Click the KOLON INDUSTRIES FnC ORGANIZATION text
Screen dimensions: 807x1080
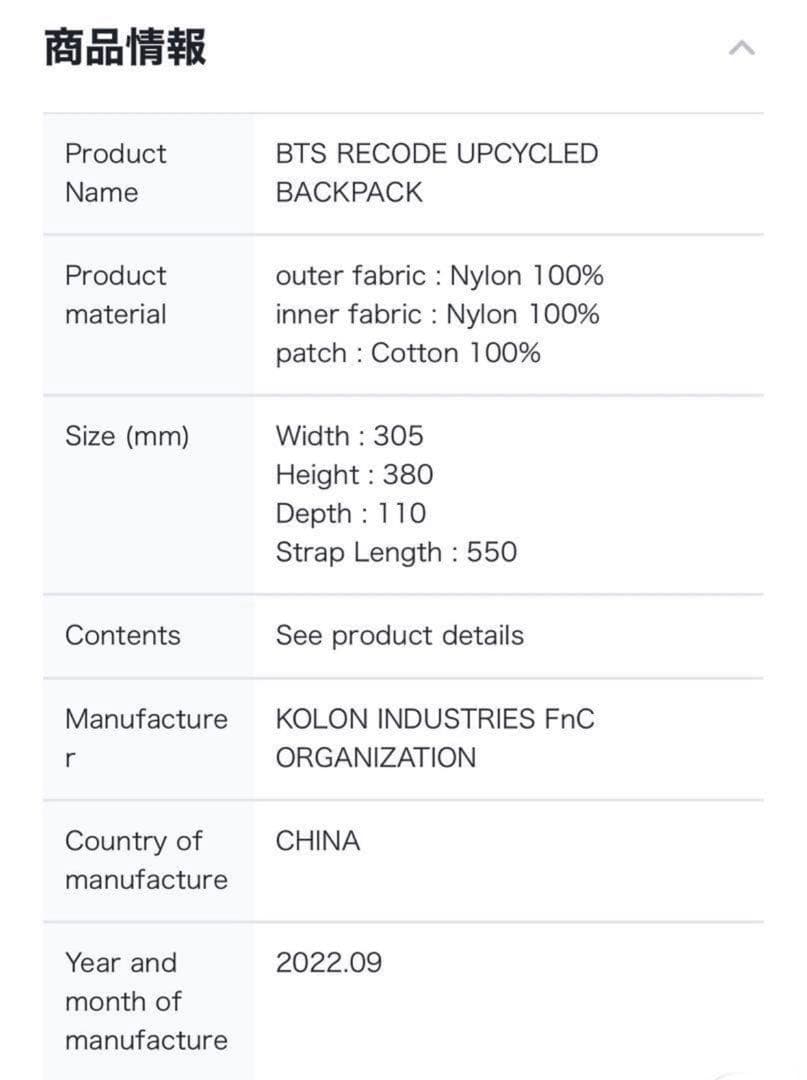[434, 738]
